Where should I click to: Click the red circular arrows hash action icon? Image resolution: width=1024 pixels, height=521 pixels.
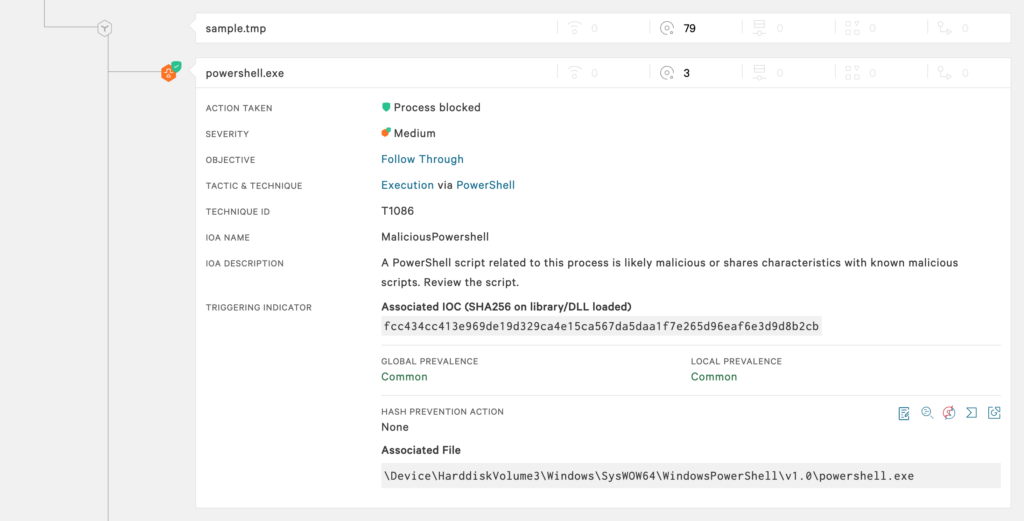tap(949, 413)
